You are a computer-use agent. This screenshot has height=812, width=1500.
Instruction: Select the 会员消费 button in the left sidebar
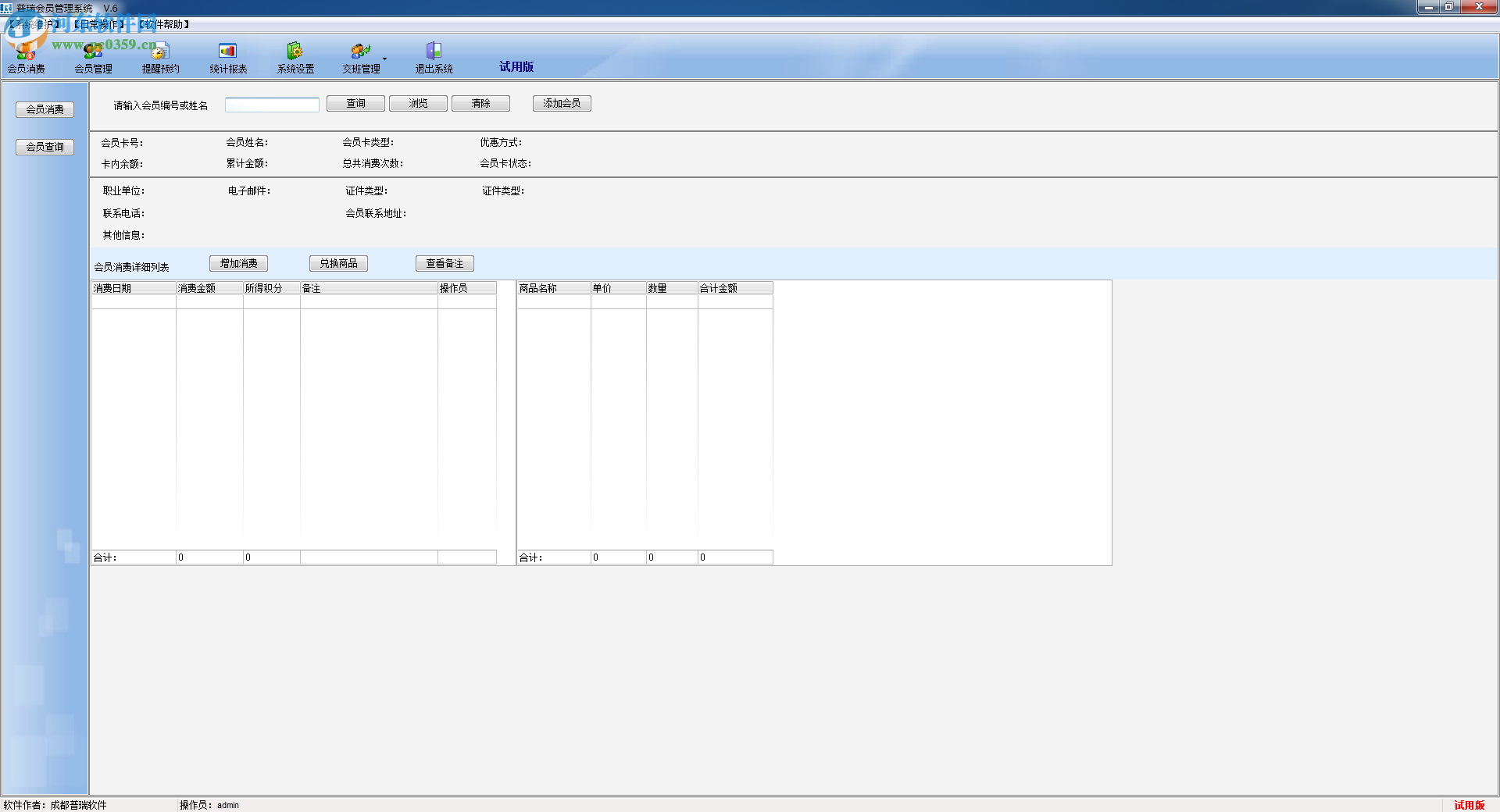(x=45, y=109)
